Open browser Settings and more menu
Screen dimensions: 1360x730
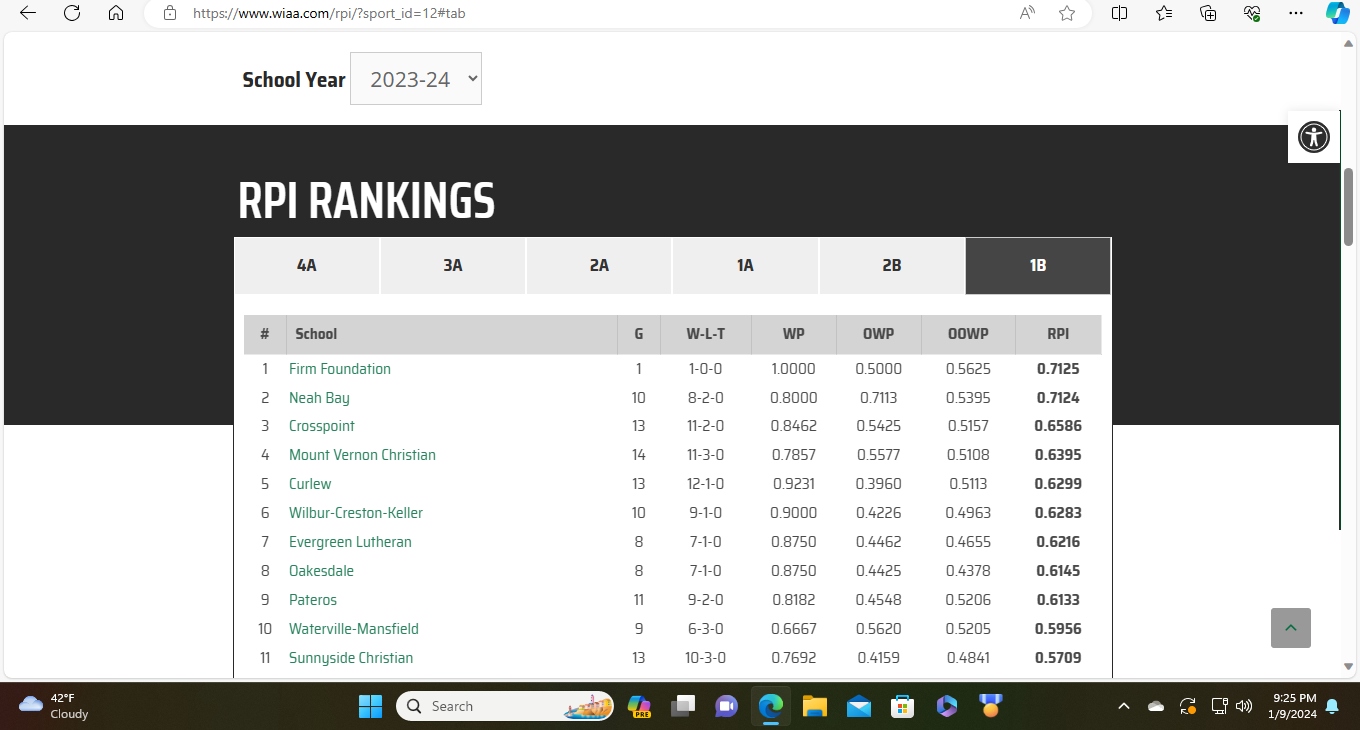[1296, 13]
